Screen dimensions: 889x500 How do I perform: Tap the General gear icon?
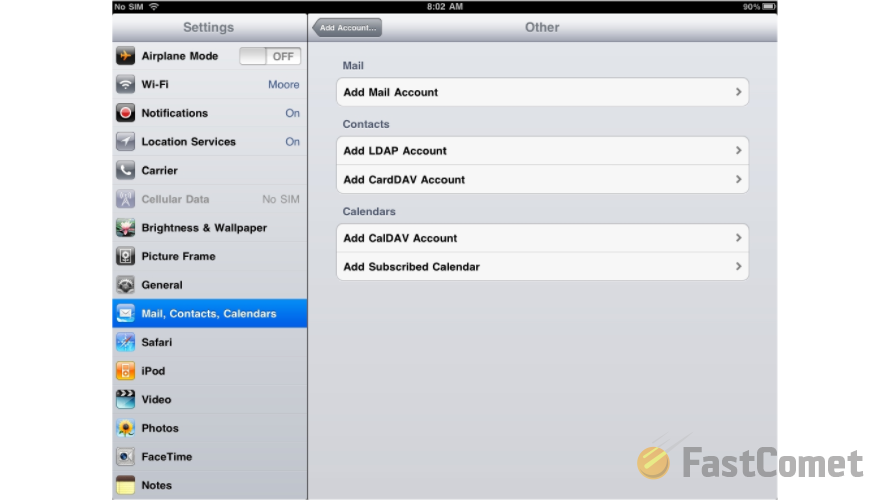pyautogui.click(x=125, y=285)
